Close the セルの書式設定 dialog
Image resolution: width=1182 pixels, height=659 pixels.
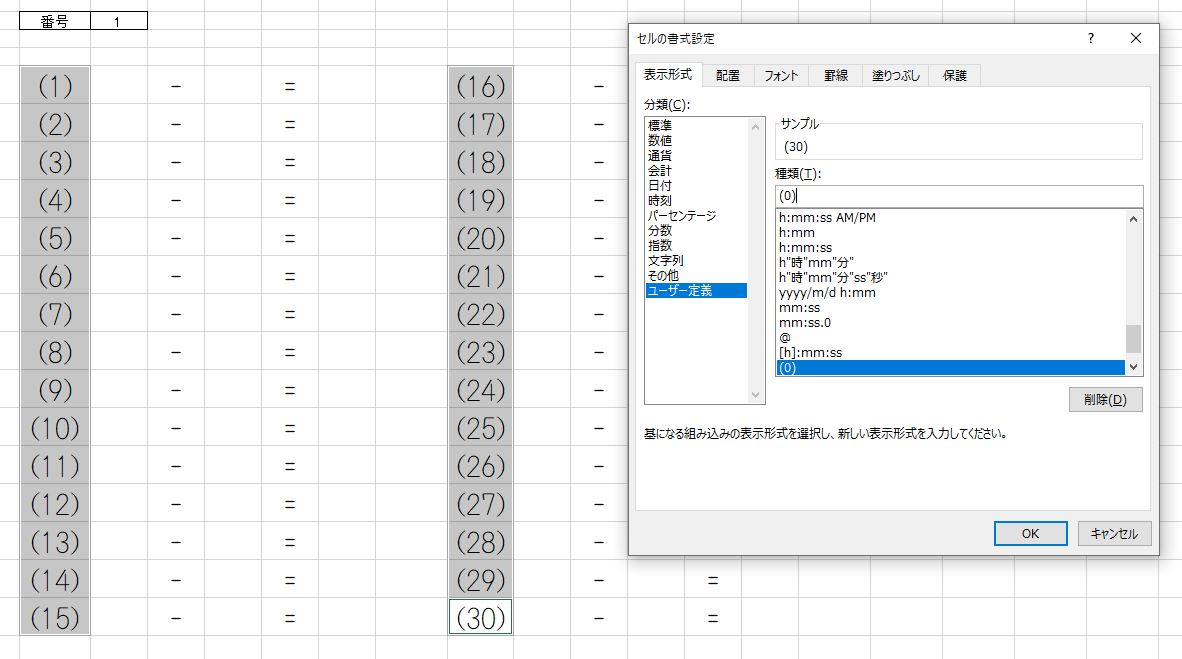coord(1135,38)
